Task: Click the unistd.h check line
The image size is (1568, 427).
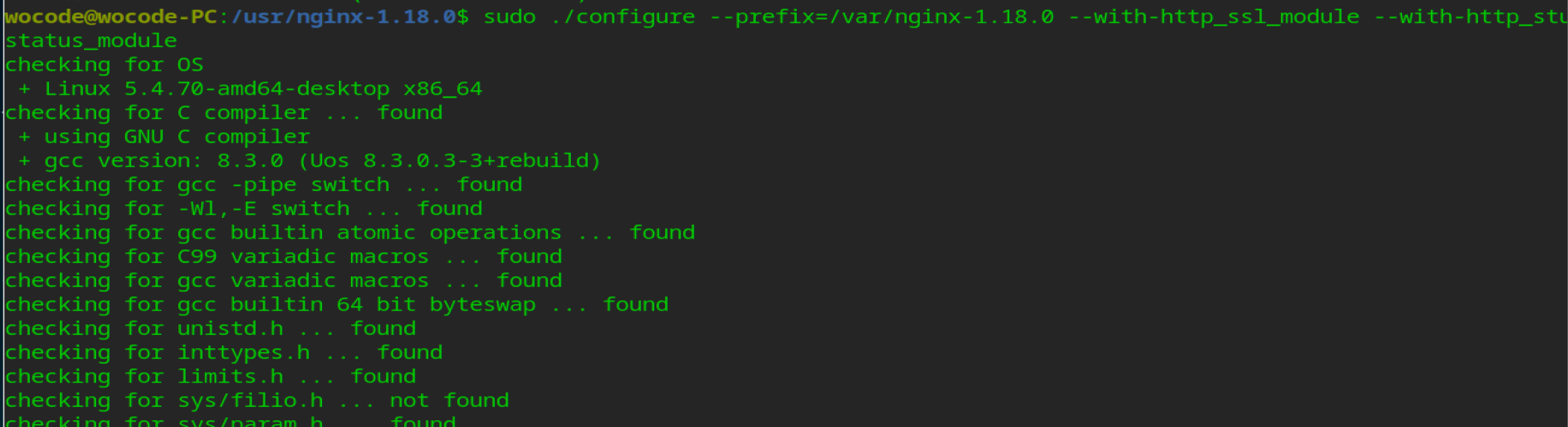Action: [x=210, y=329]
